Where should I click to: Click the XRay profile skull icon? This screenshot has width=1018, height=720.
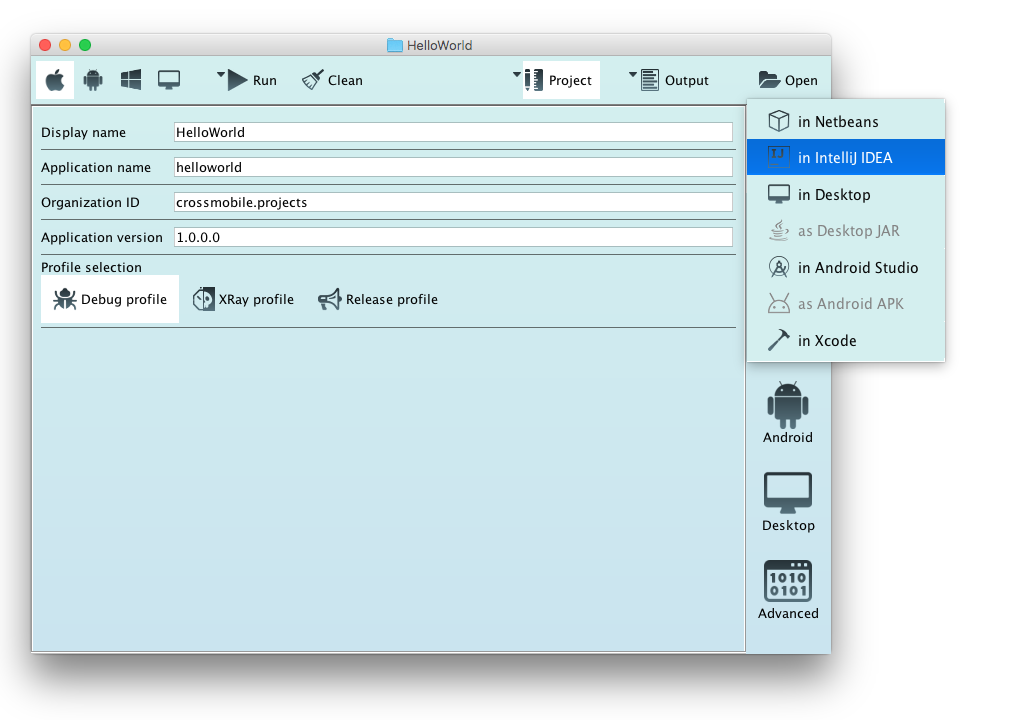click(203, 299)
